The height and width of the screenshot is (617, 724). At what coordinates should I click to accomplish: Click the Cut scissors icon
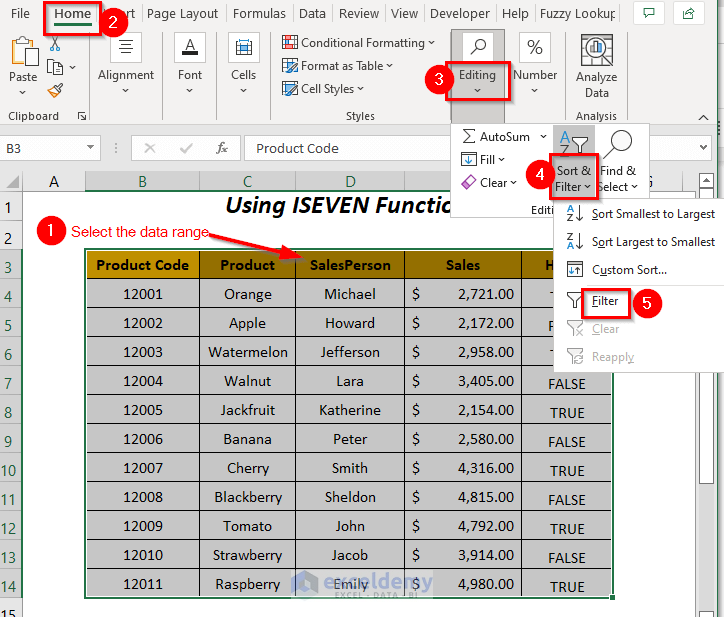point(55,44)
